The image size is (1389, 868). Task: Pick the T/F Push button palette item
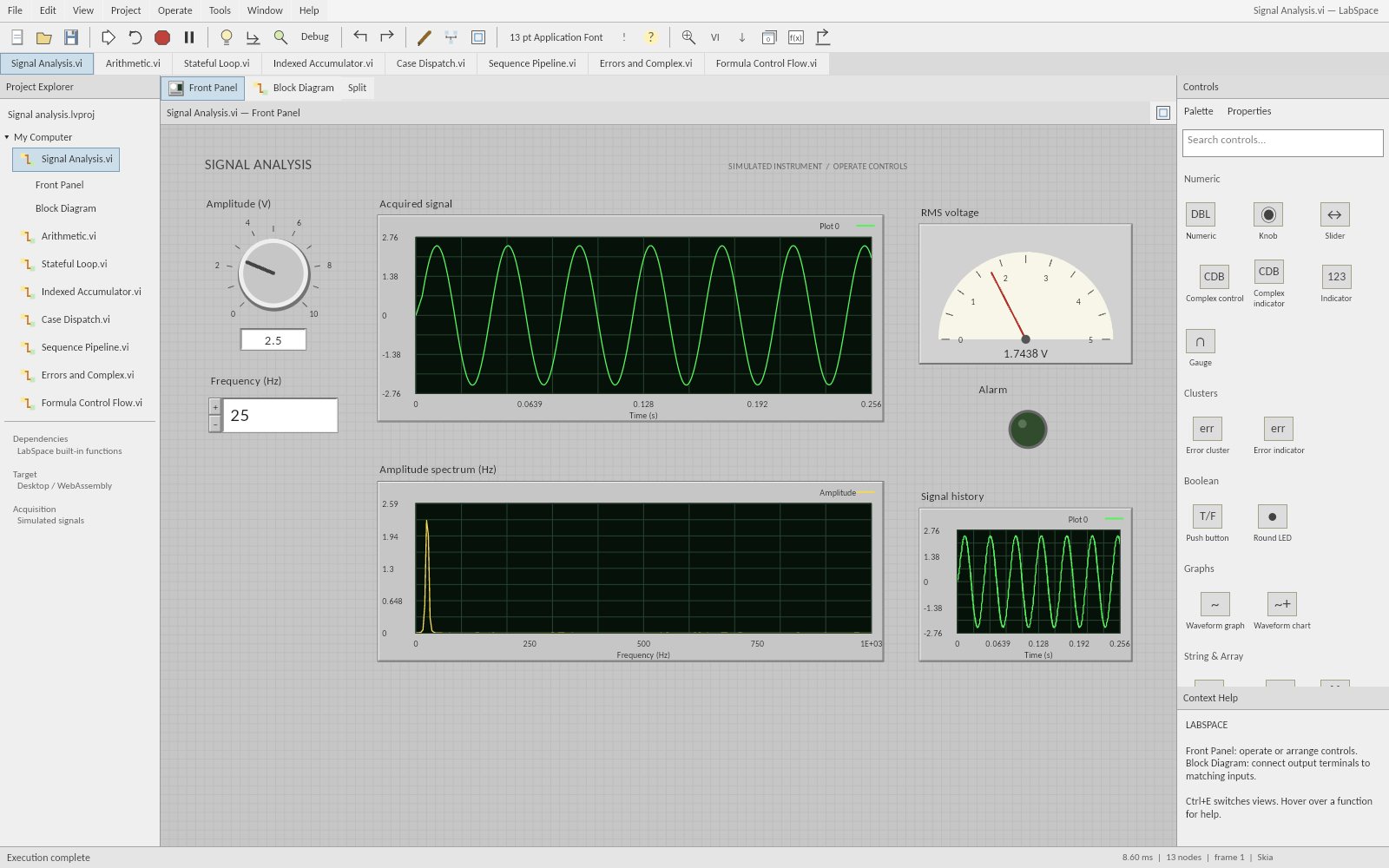point(1208,516)
